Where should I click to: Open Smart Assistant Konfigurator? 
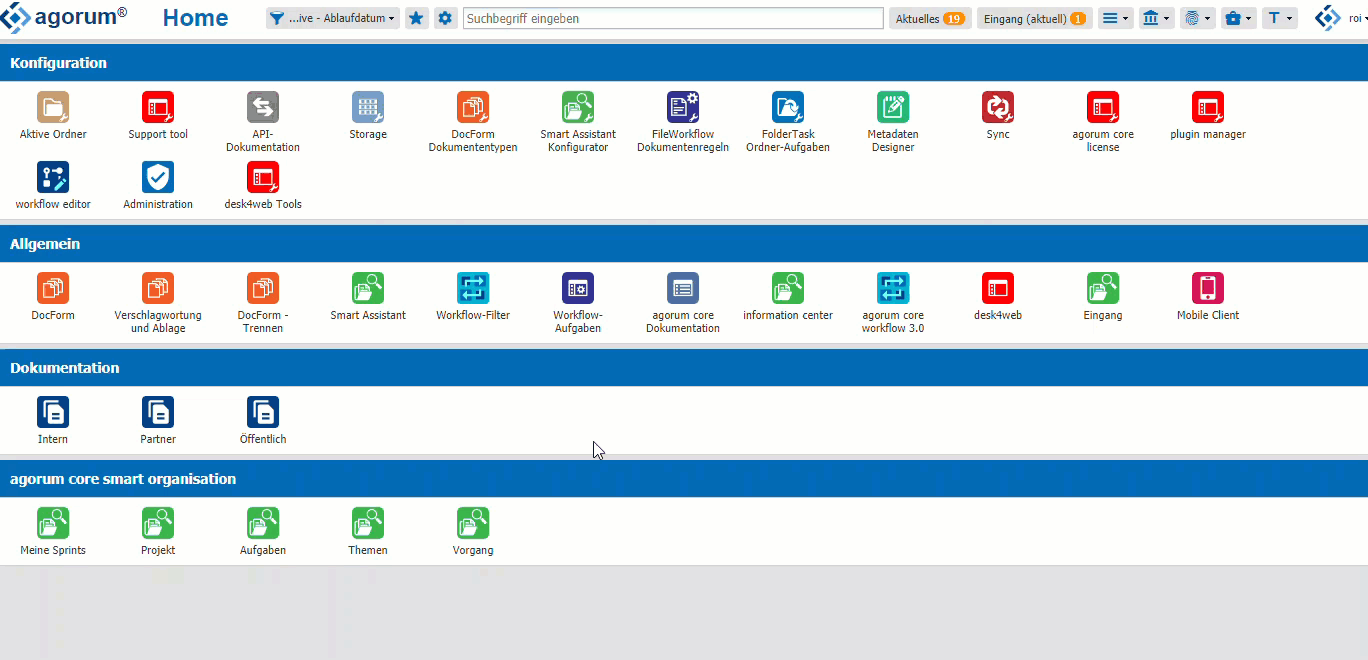(578, 107)
